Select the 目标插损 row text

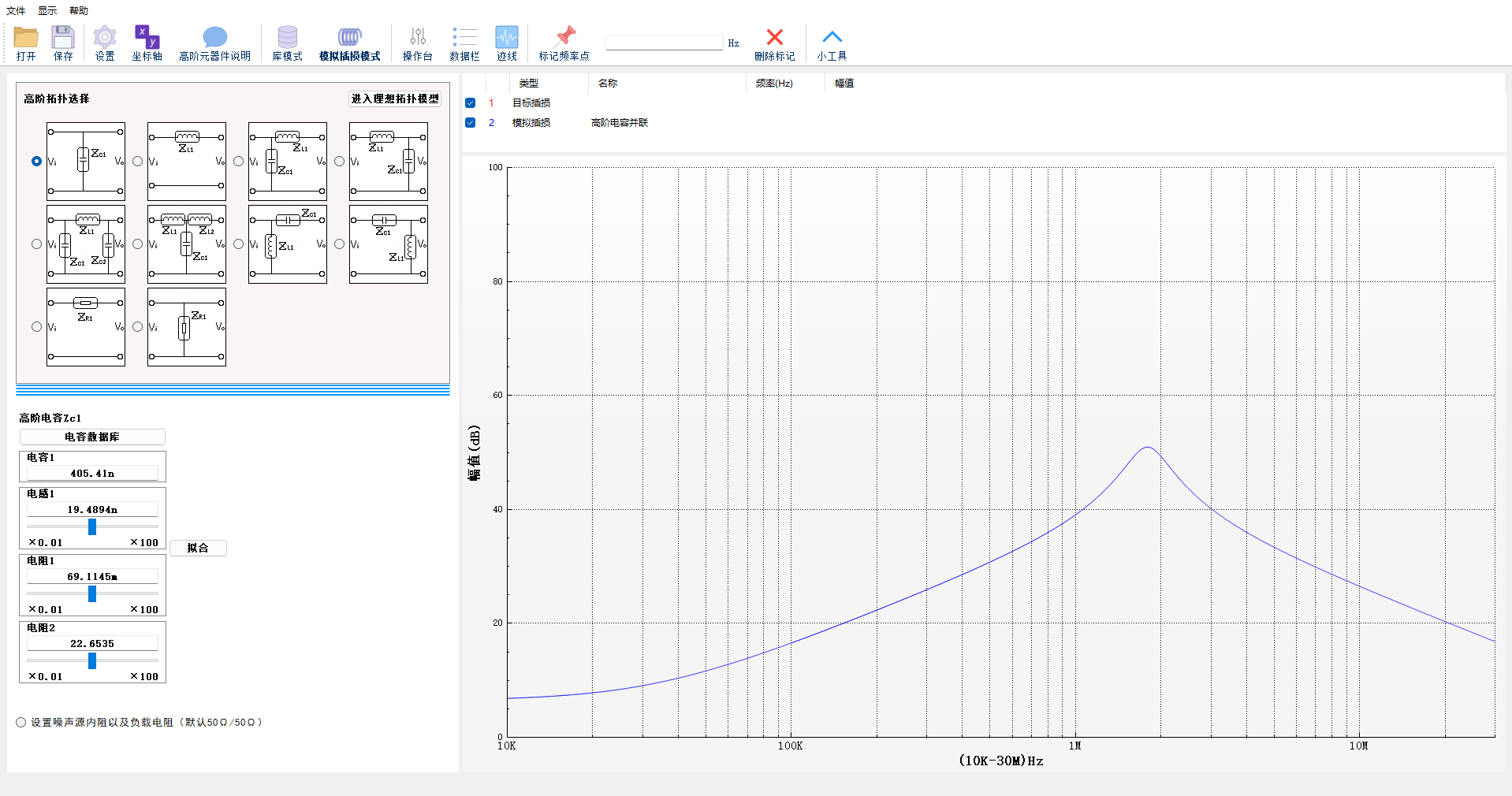tap(531, 102)
